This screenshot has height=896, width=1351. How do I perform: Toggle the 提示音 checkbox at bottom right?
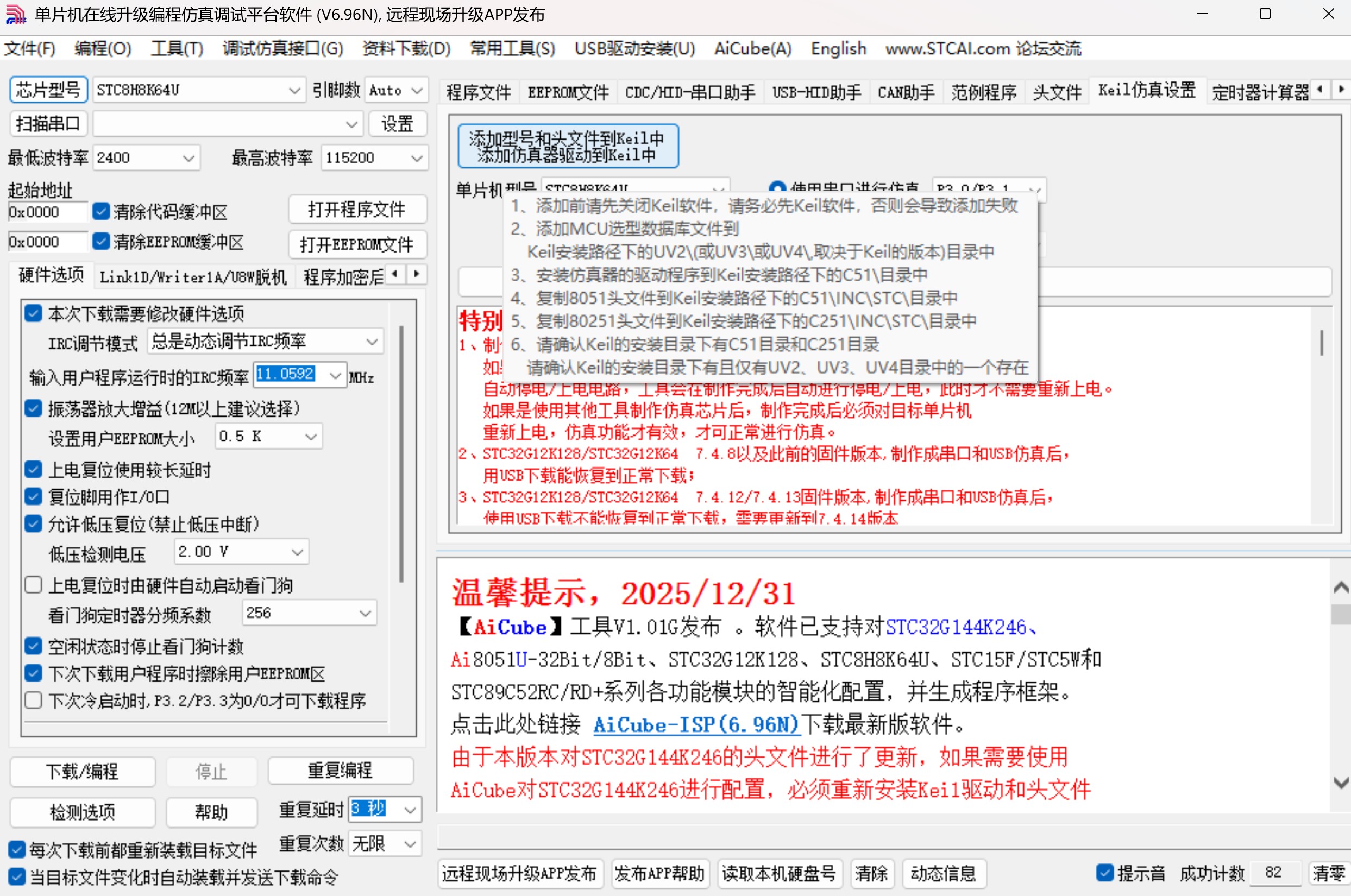pos(1105,872)
